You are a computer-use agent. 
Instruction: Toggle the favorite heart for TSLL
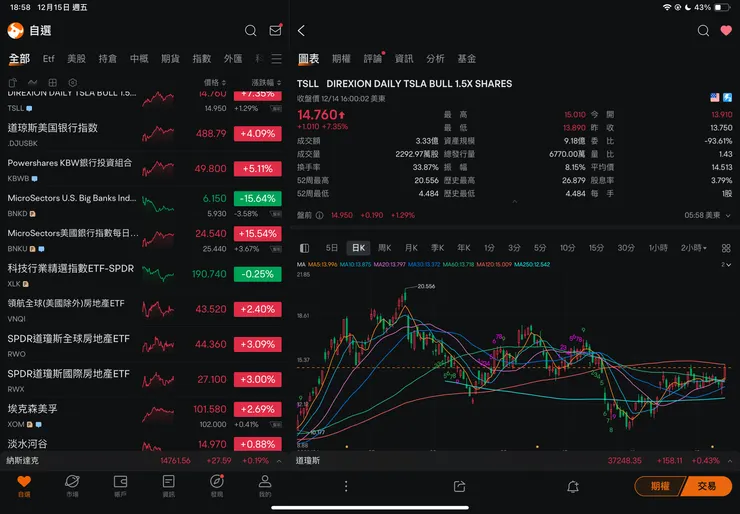point(726,31)
